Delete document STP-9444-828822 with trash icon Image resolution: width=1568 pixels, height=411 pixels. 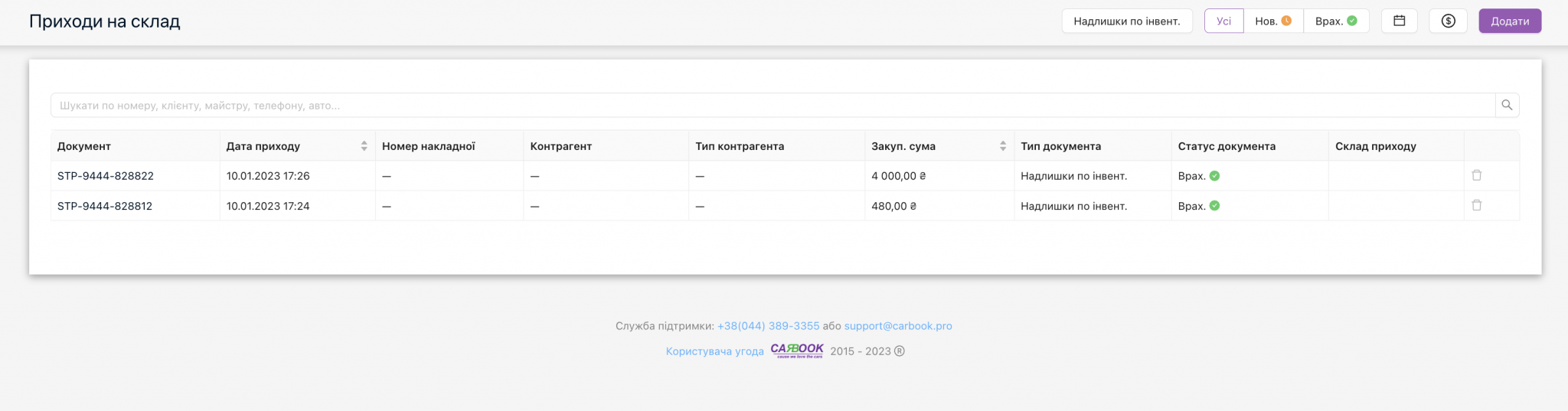1477,175
